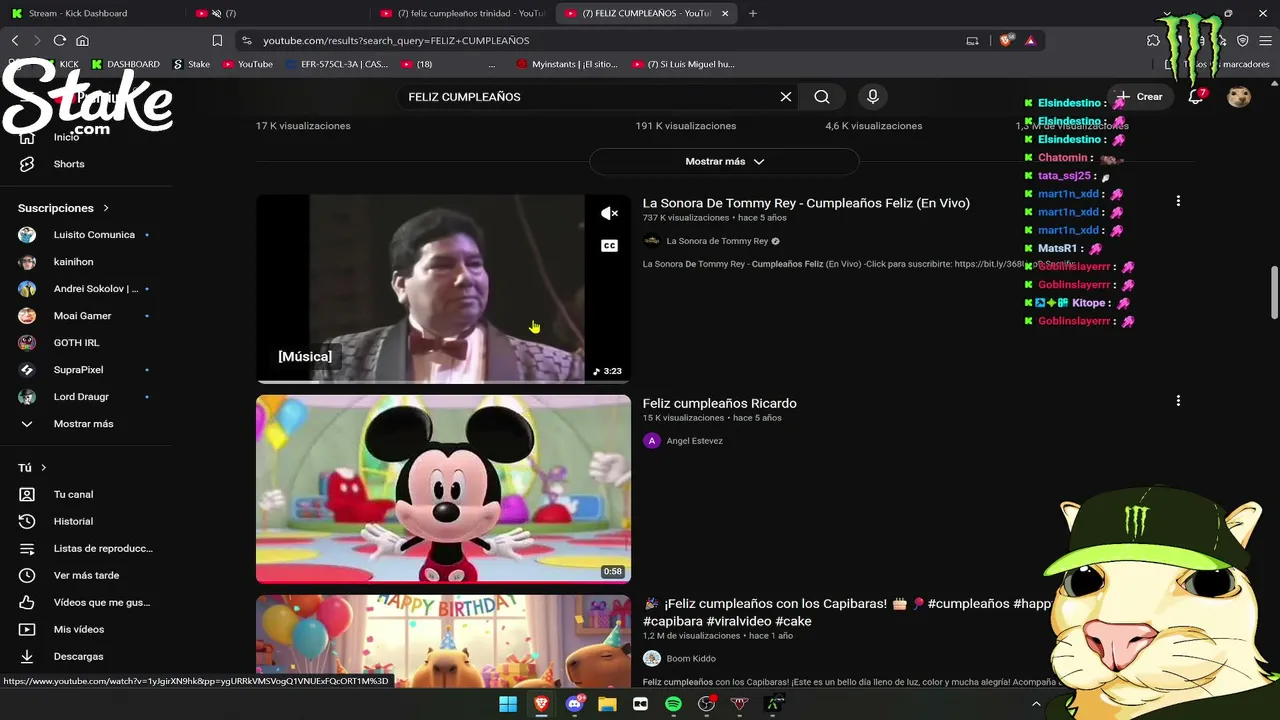1280x720 pixels.
Task: Clear the YouTube search query
Action: click(x=786, y=97)
